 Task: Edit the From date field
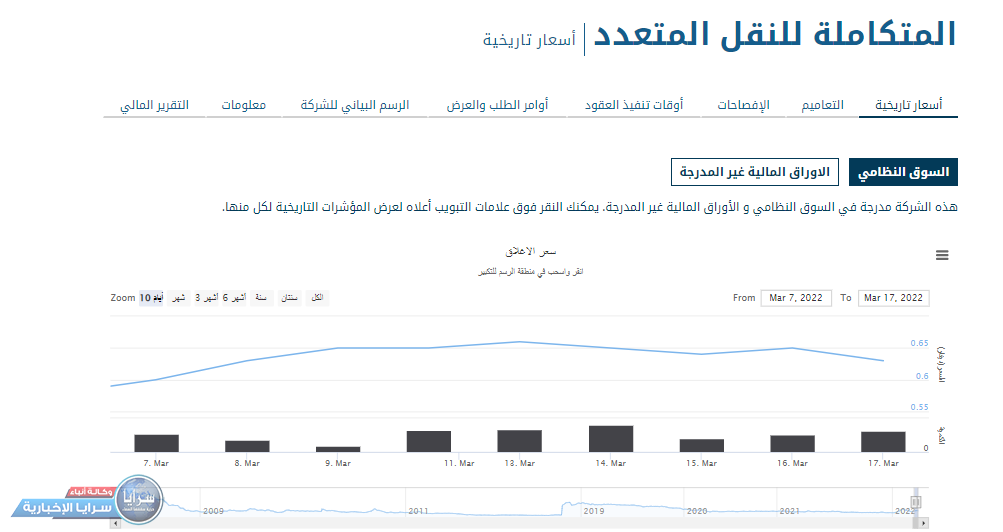[x=795, y=298]
